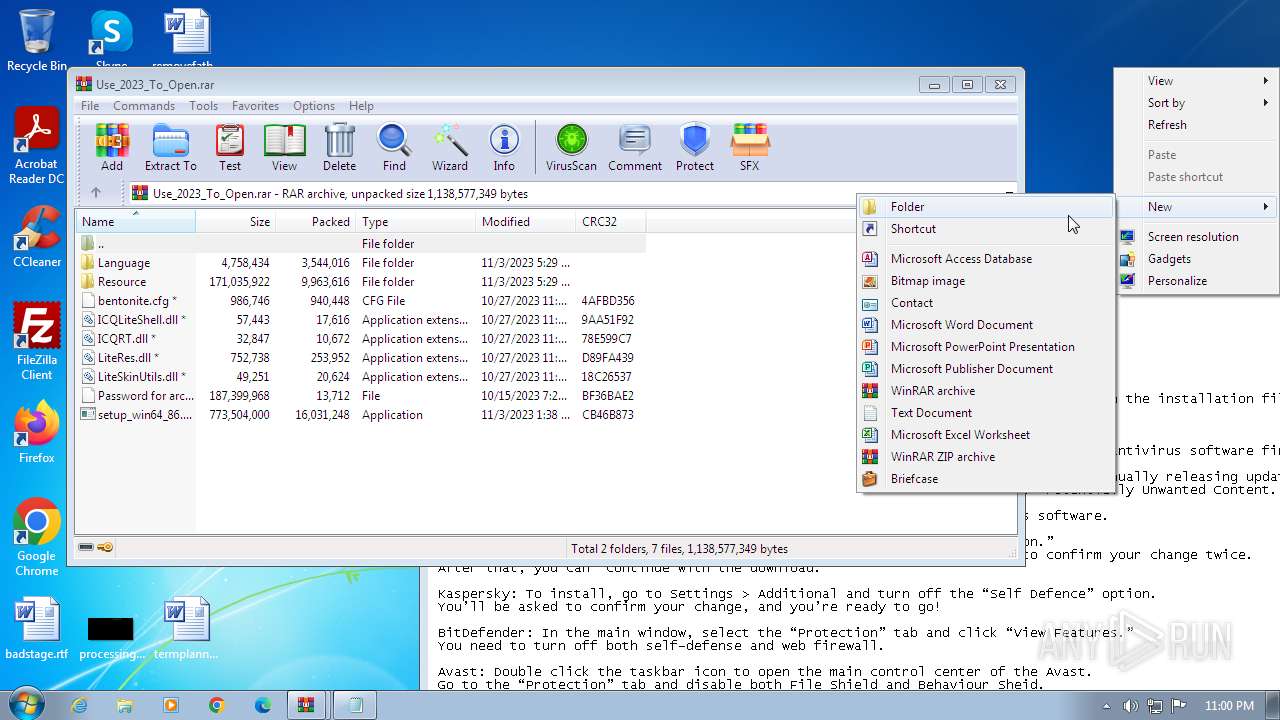Open the View toolbar icon
1280x720 pixels.
click(284, 147)
